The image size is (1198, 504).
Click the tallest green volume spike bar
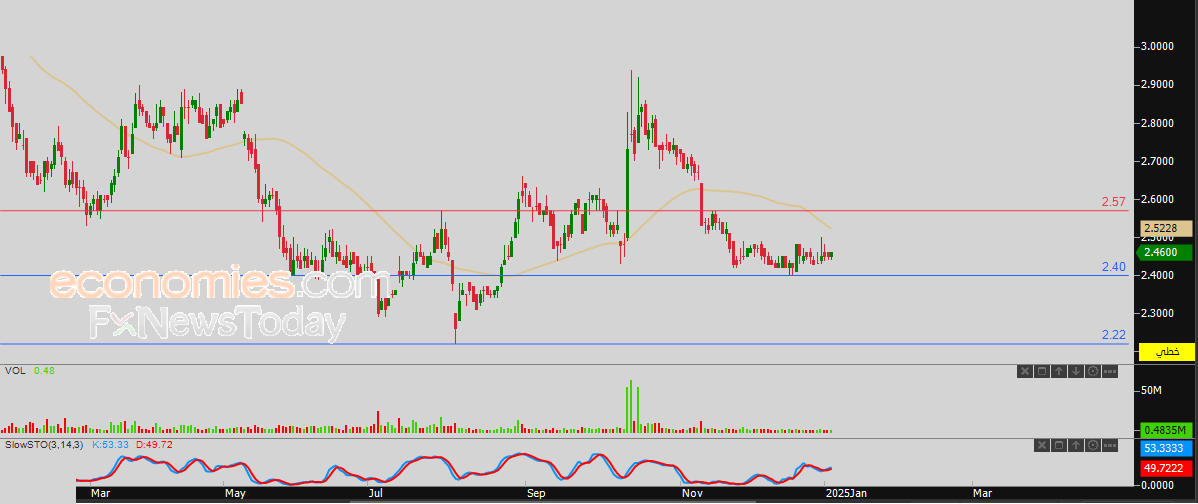pos(631,406)
